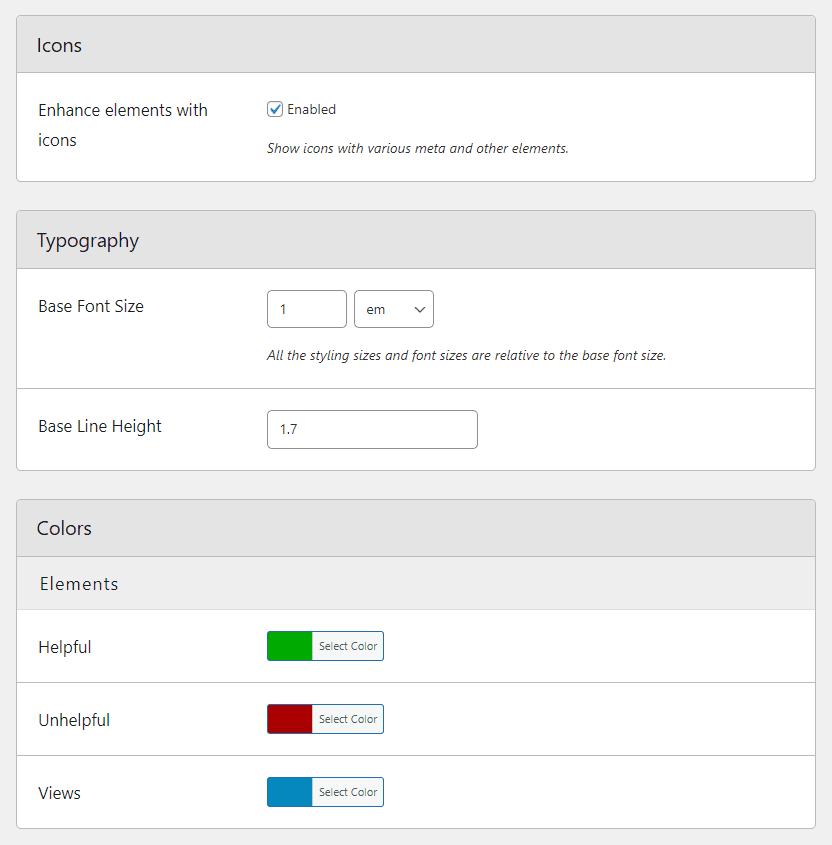
Task: Click Select Color button for Unhelpful
Action: pyautogui.click(x=348, y=719)
